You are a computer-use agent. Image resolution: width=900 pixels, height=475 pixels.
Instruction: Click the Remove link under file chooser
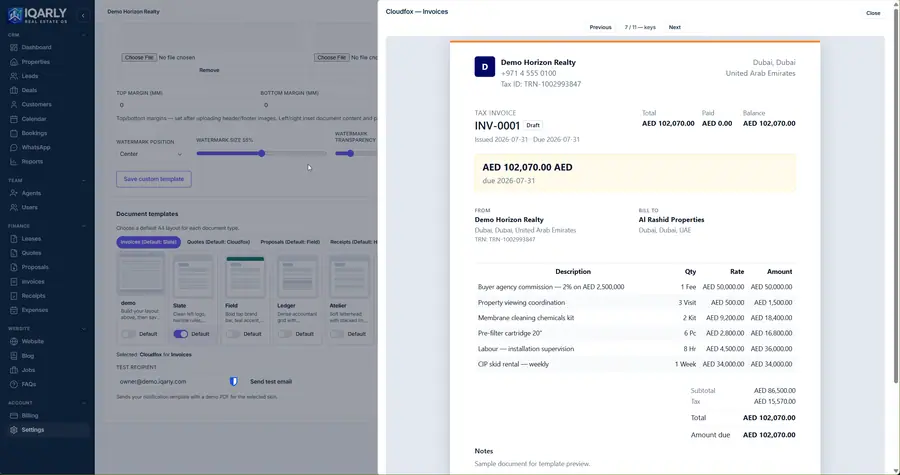209,70
